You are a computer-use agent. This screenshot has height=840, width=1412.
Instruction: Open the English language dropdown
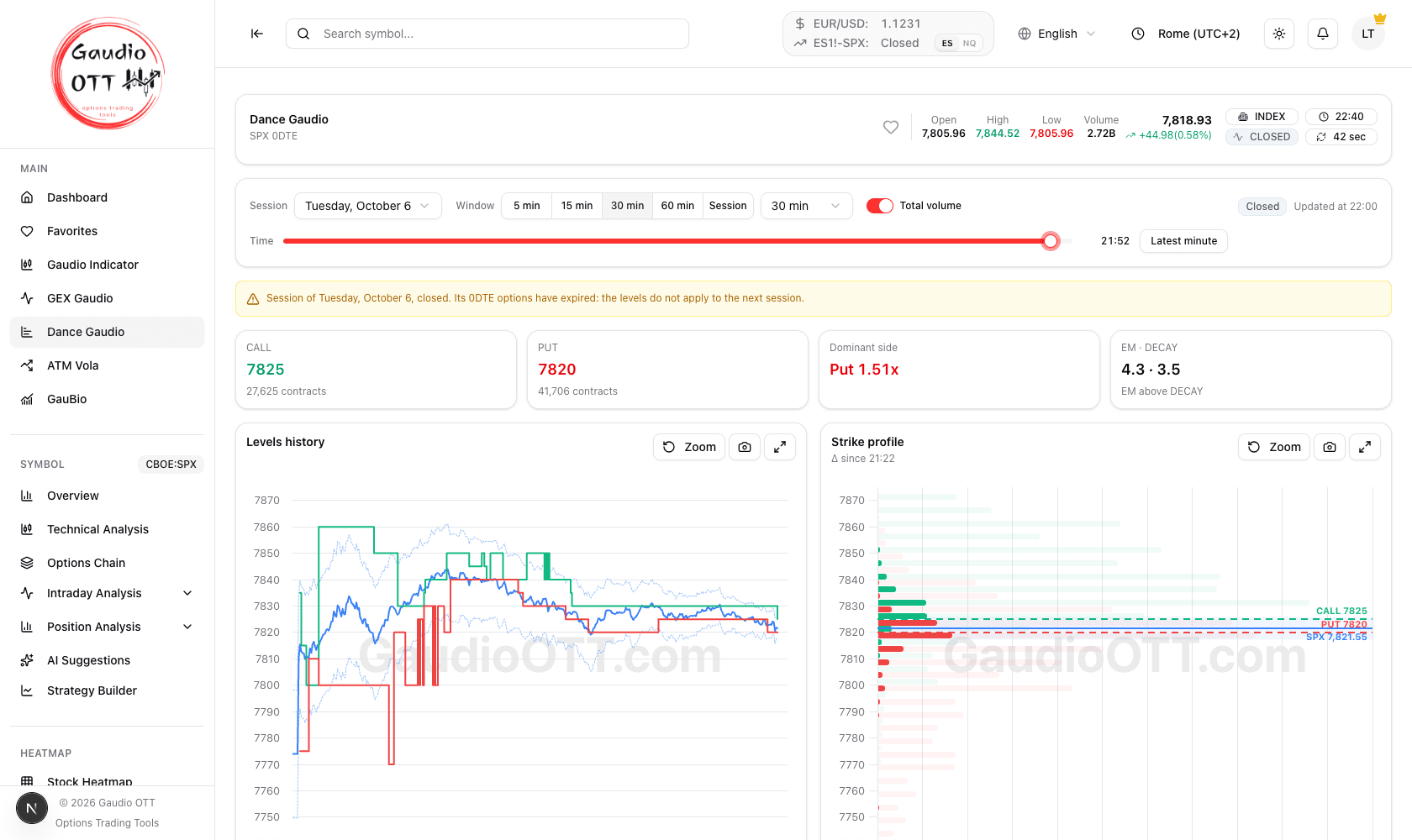(x=1057, y=34)
